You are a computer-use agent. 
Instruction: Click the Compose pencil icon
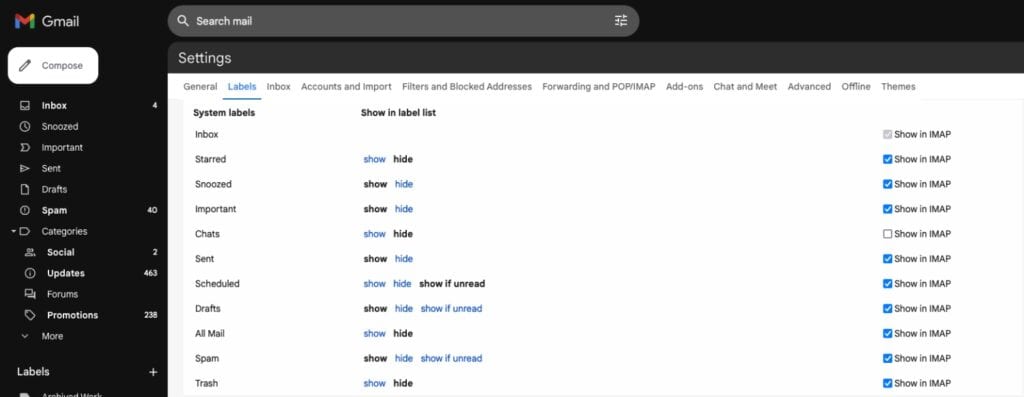[25, 65]
